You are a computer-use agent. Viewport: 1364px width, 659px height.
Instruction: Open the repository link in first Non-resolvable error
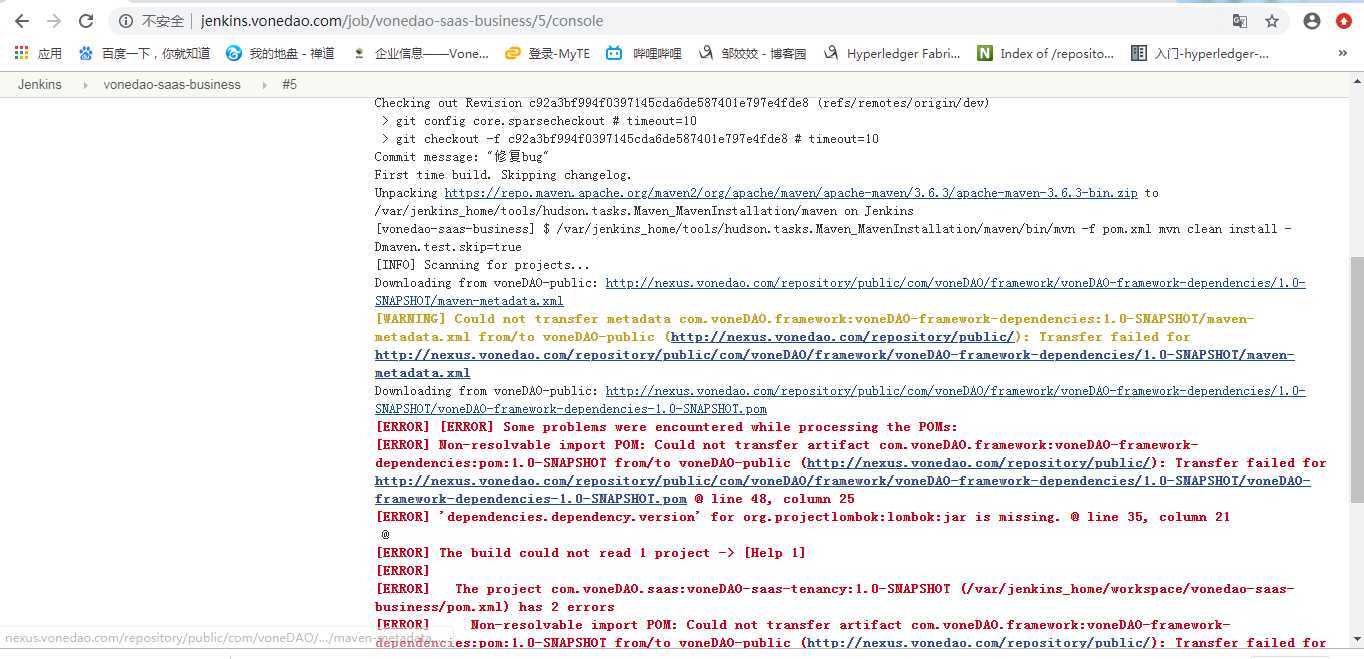tap(978, 463)
